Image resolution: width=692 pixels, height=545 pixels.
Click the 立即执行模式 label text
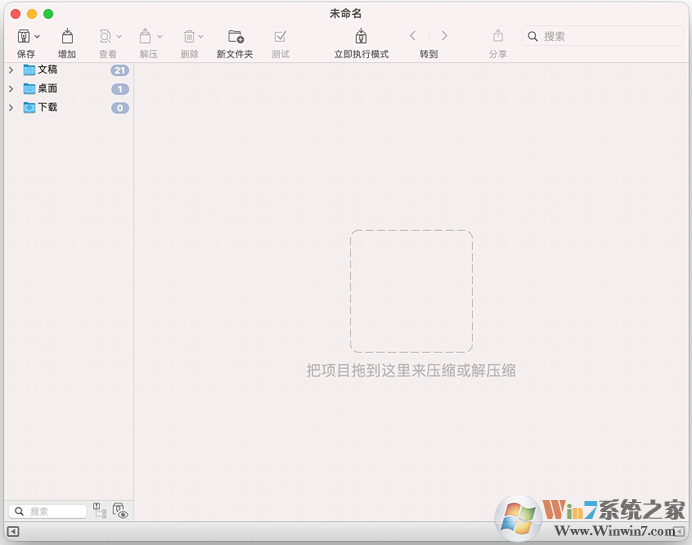(361, 54)
